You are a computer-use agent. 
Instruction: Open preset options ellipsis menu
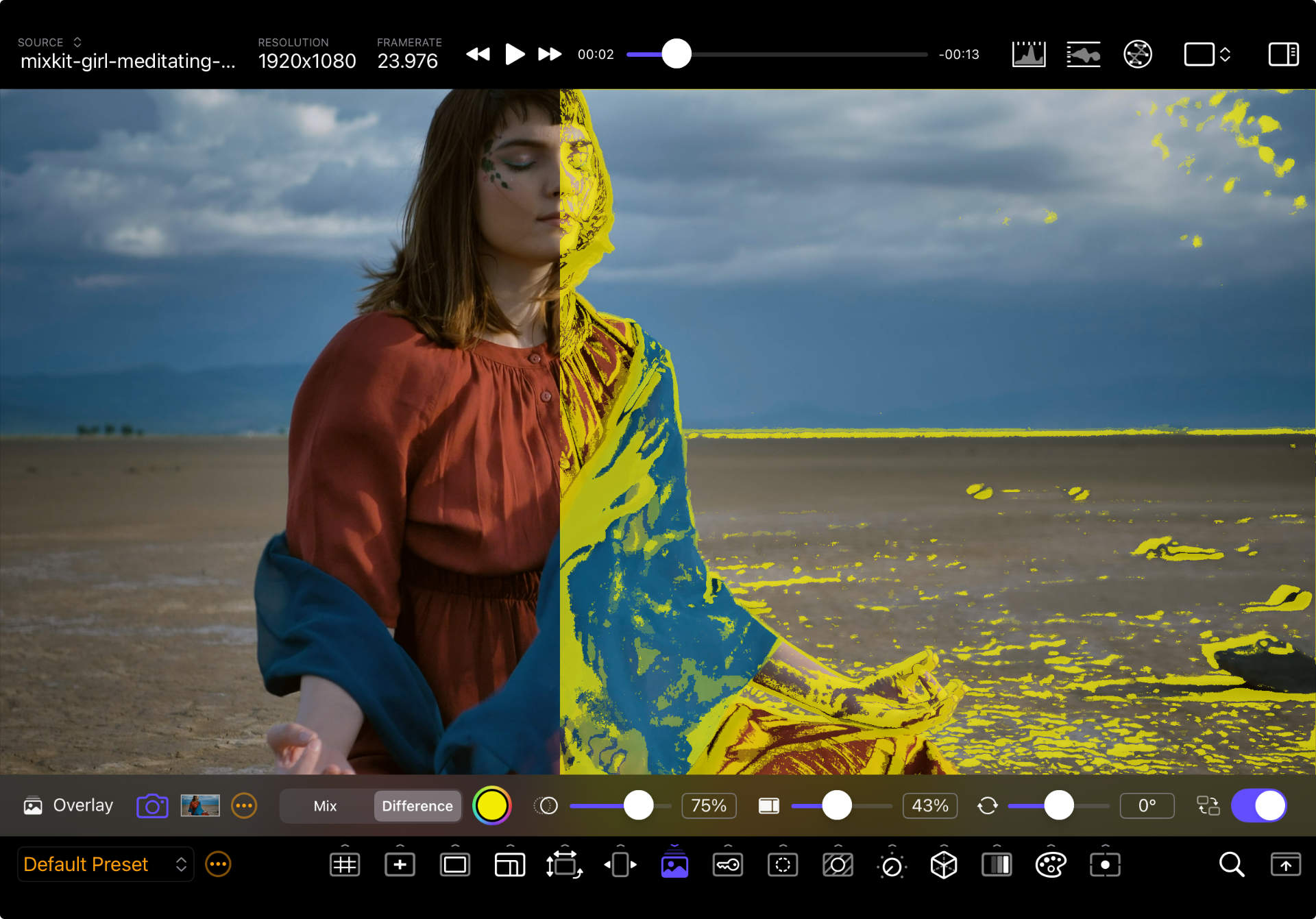coord(218,865)
